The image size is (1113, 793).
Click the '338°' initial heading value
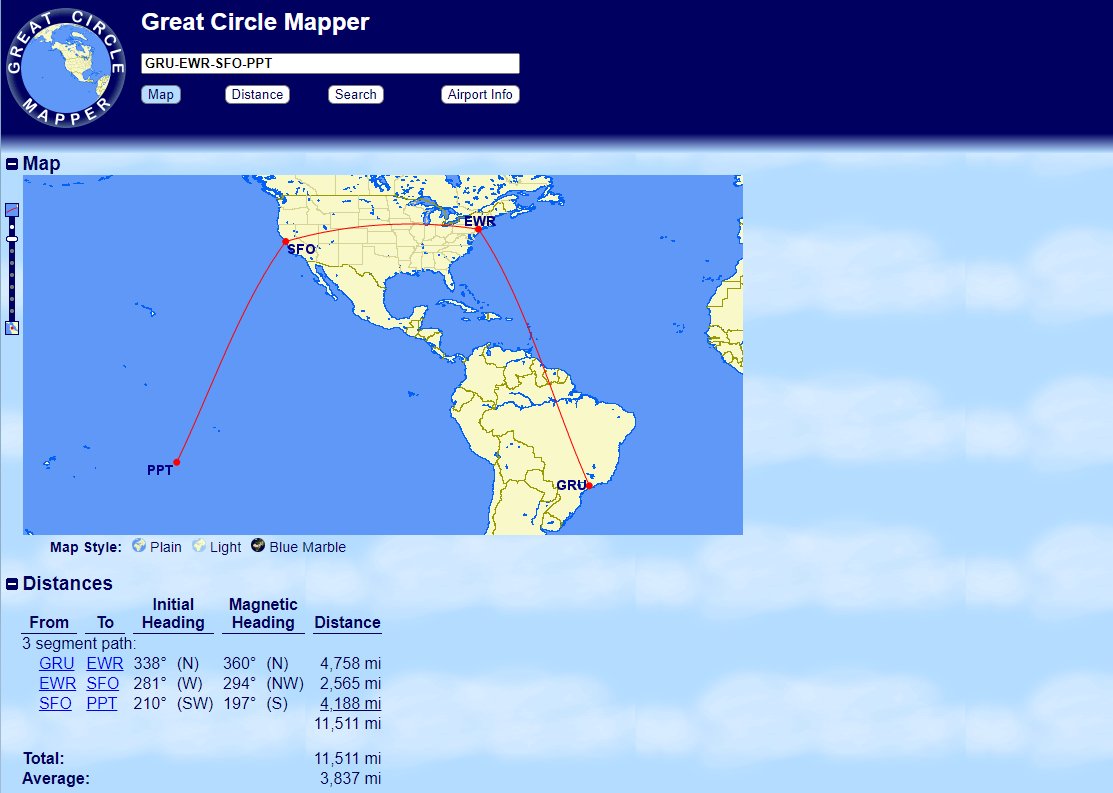click(150, 664)
